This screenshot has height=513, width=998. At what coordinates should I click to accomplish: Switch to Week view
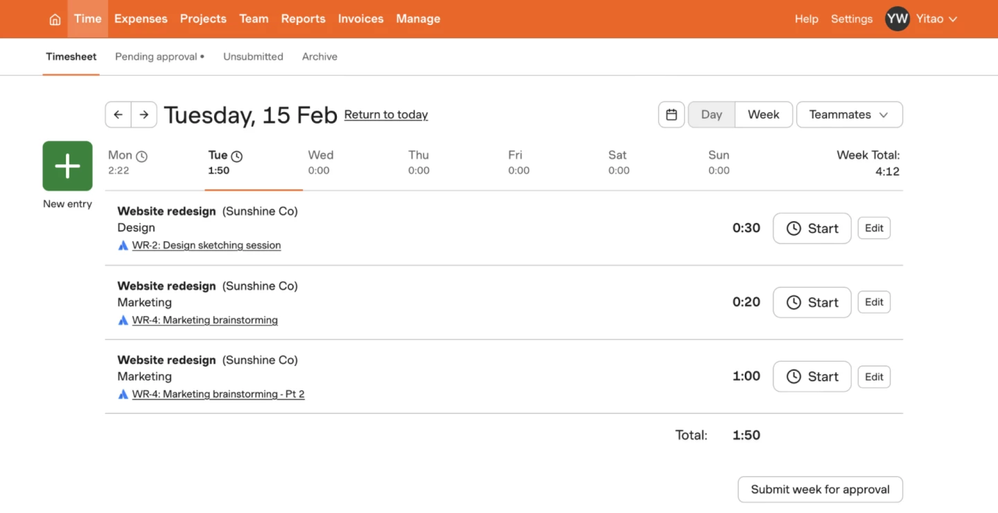pyautogui.click(x=764, y=115)
